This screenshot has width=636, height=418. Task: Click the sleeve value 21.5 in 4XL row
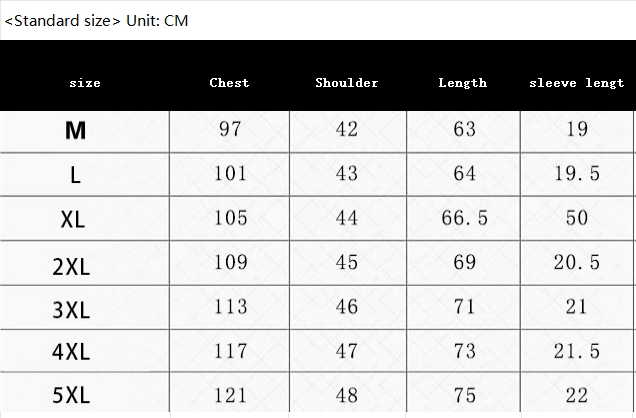point(577,350)
